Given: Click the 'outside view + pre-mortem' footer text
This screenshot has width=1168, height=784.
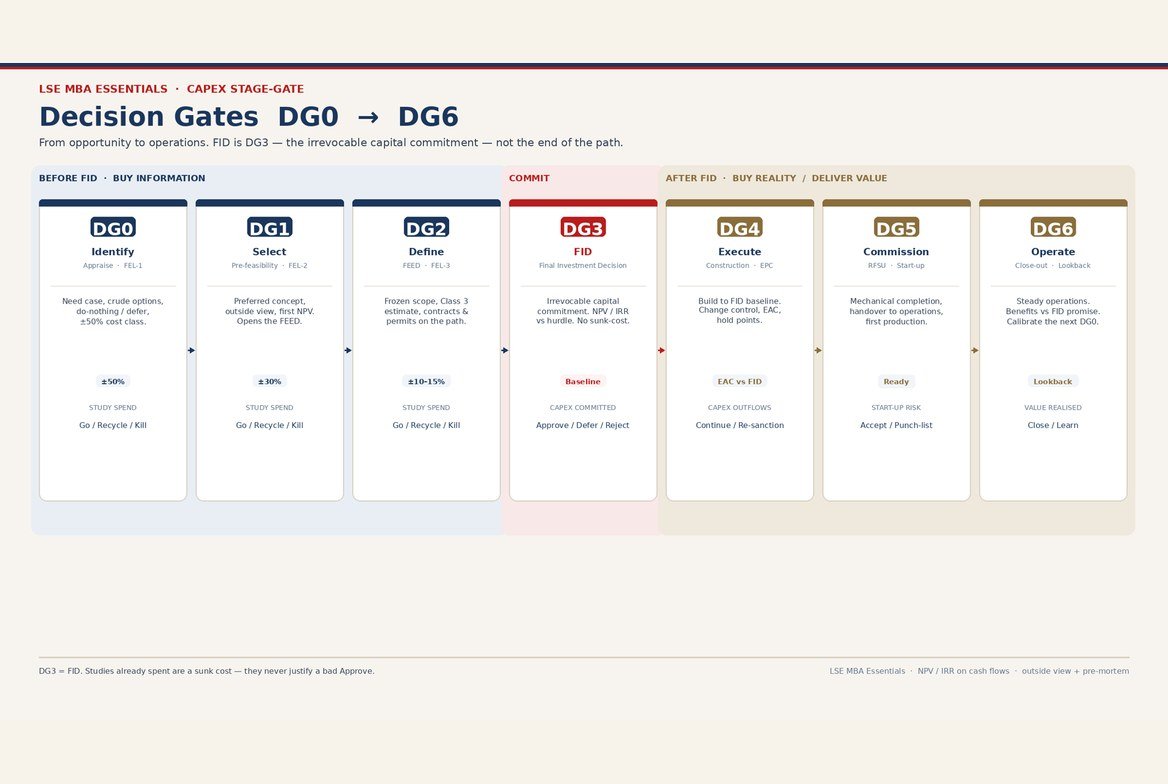Looking at the screenshot, I should point(1075,671).
